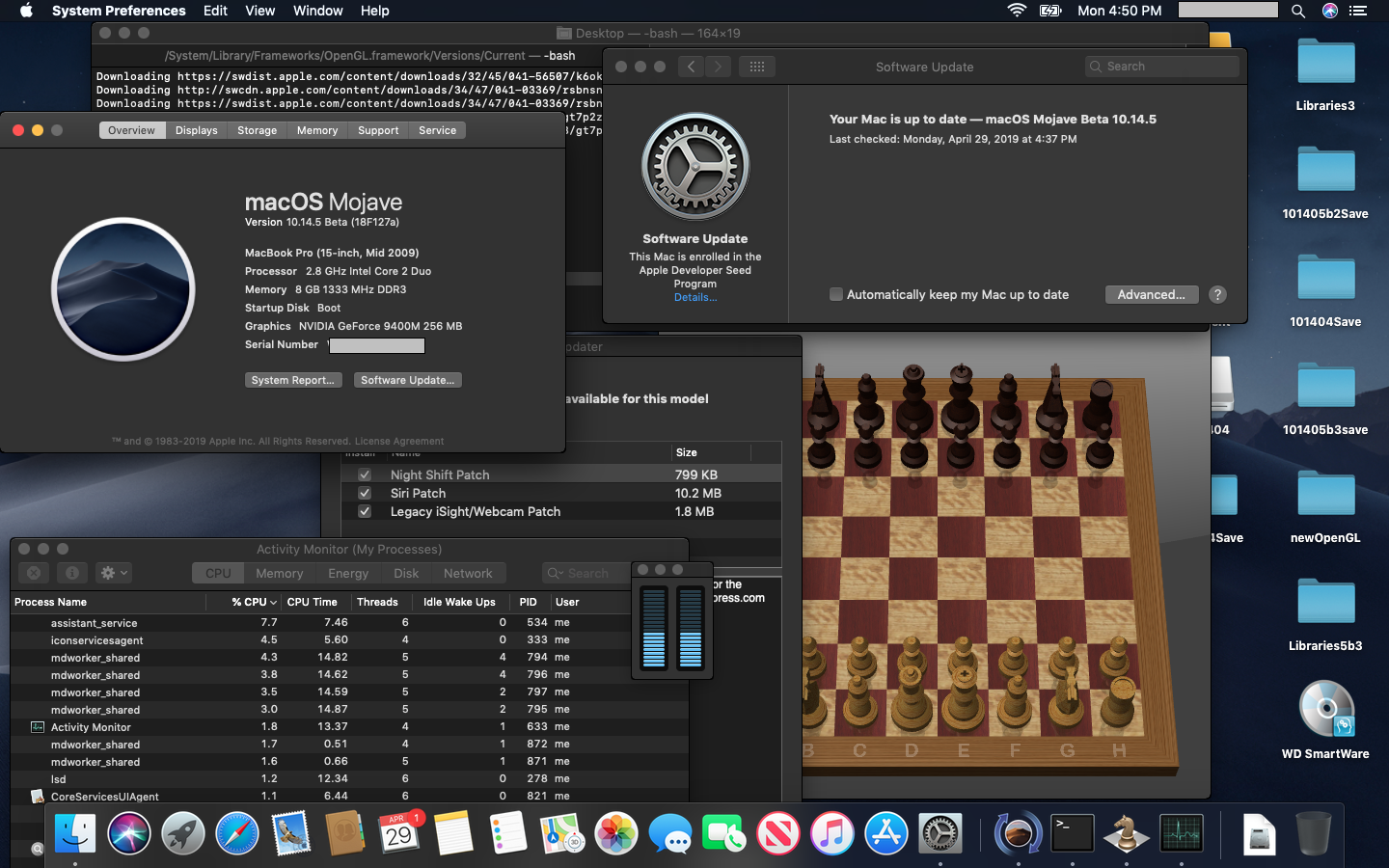
Task: Open App Store in Dock
Action: pyautogui.click(x=885, y=833)
